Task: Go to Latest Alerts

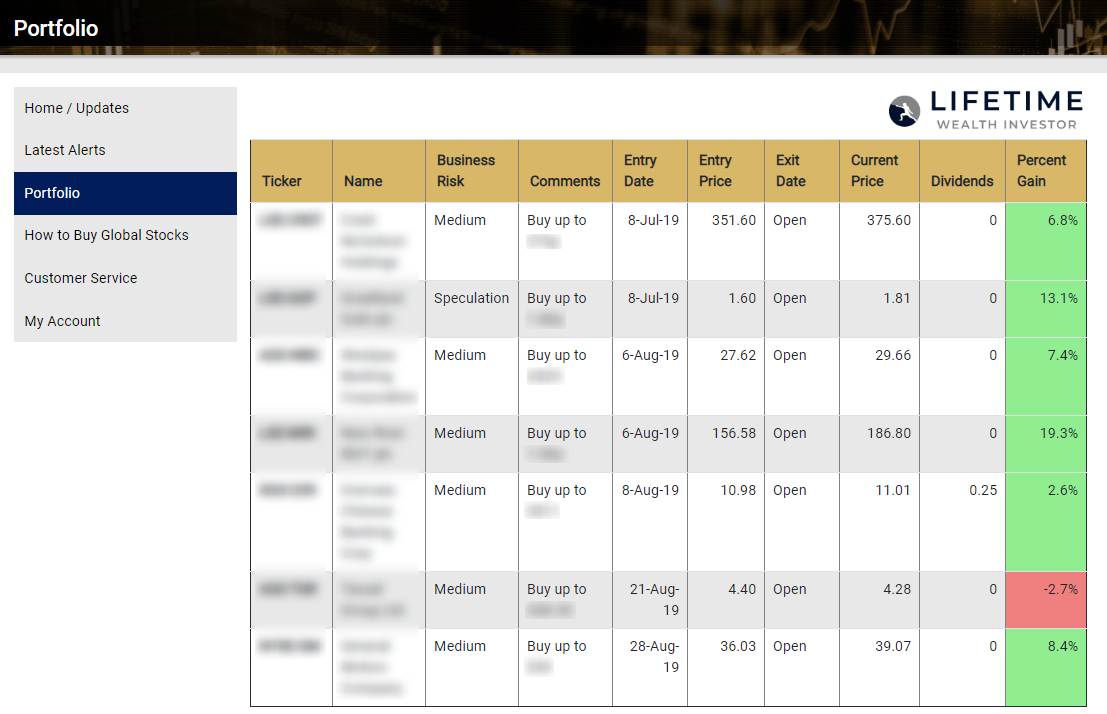Action: (126, 150)
